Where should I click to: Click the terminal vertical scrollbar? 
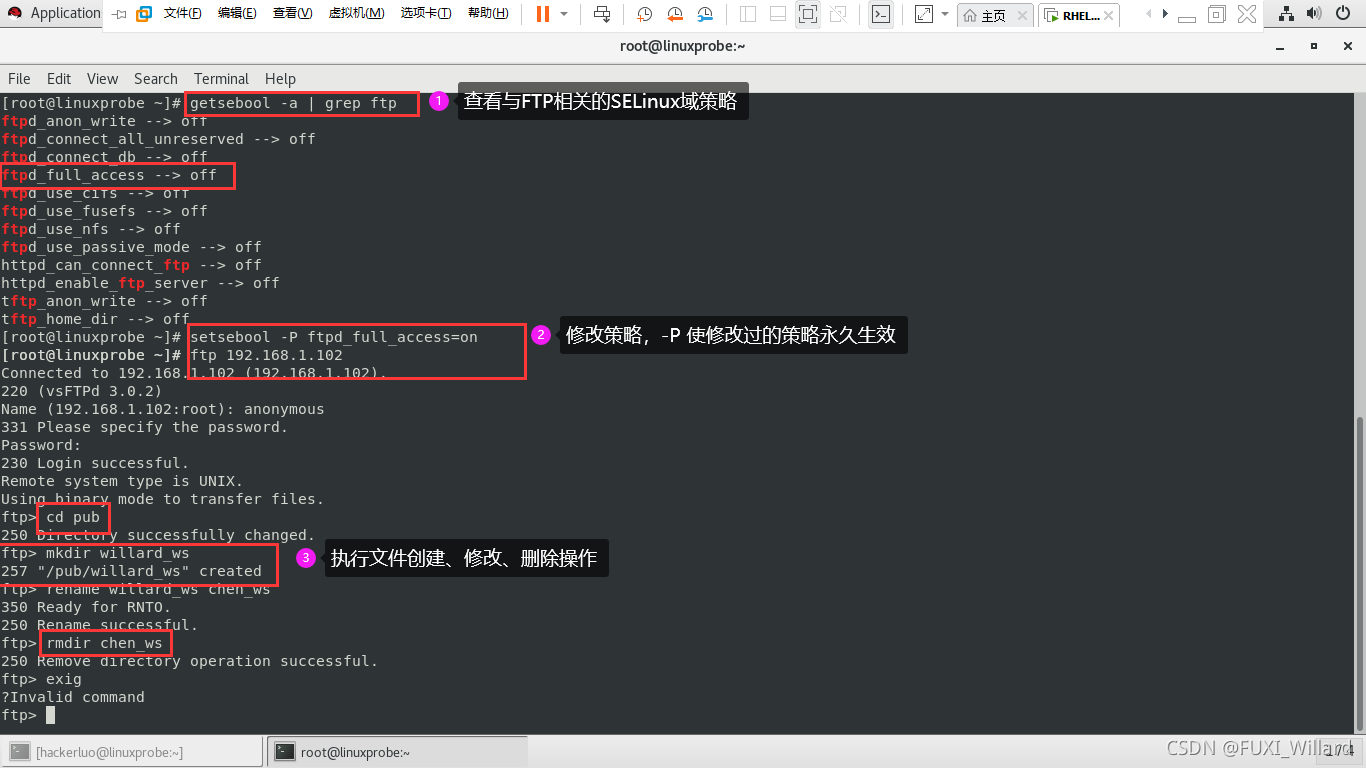[x=1359, y=572]
